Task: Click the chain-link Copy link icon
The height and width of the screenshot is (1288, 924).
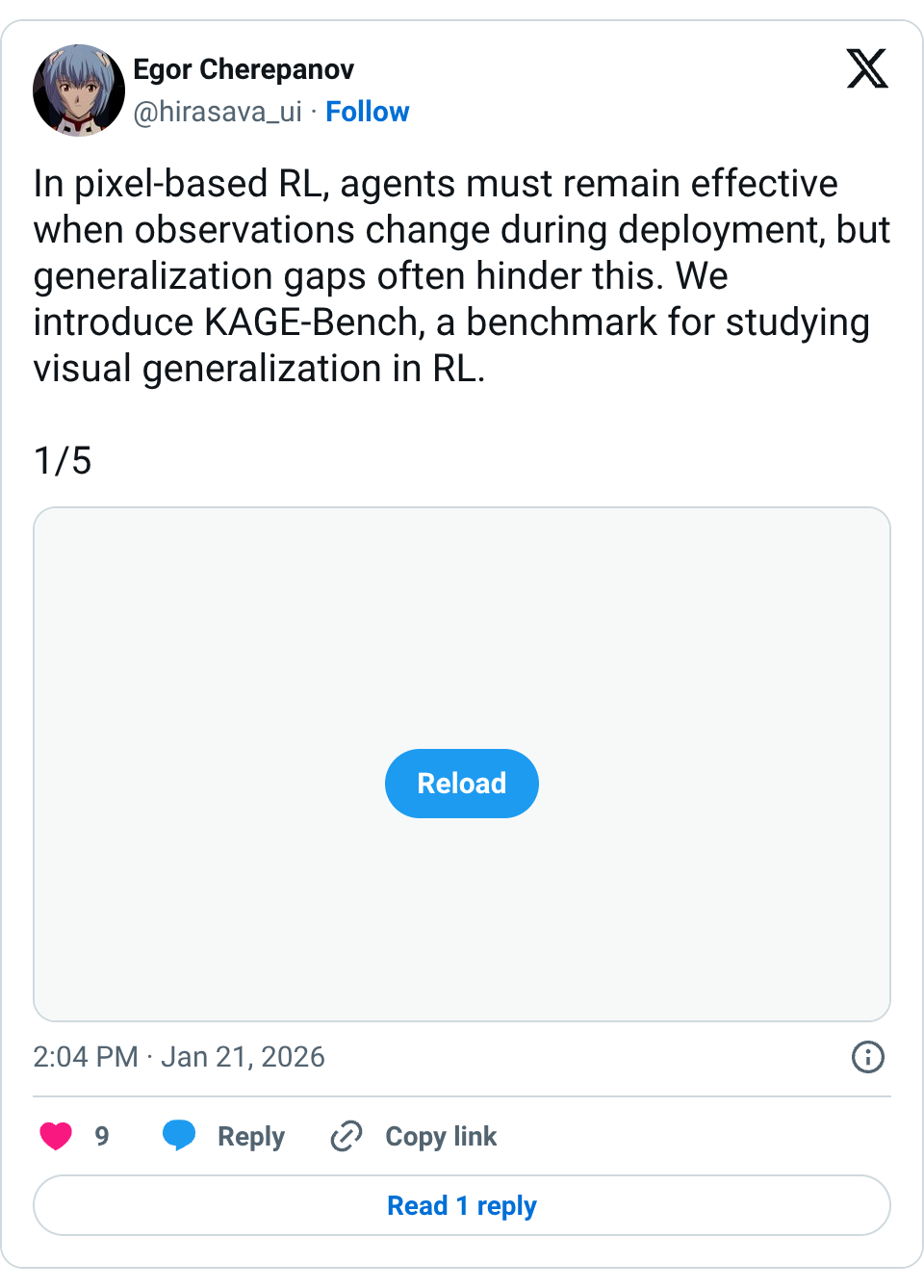Action: [346, 1136]
